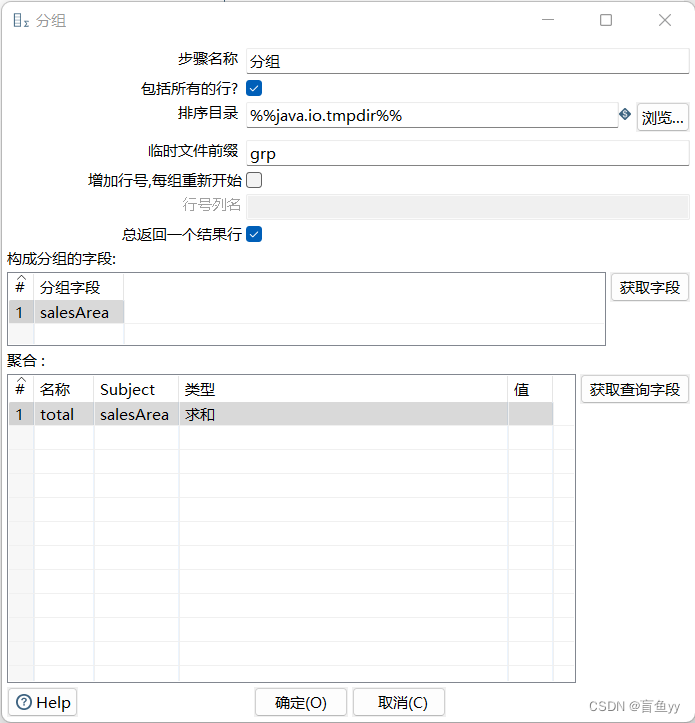Click the 临时文件前缀 input field
The height and width of the screenshot is (723, 695).
468,153
